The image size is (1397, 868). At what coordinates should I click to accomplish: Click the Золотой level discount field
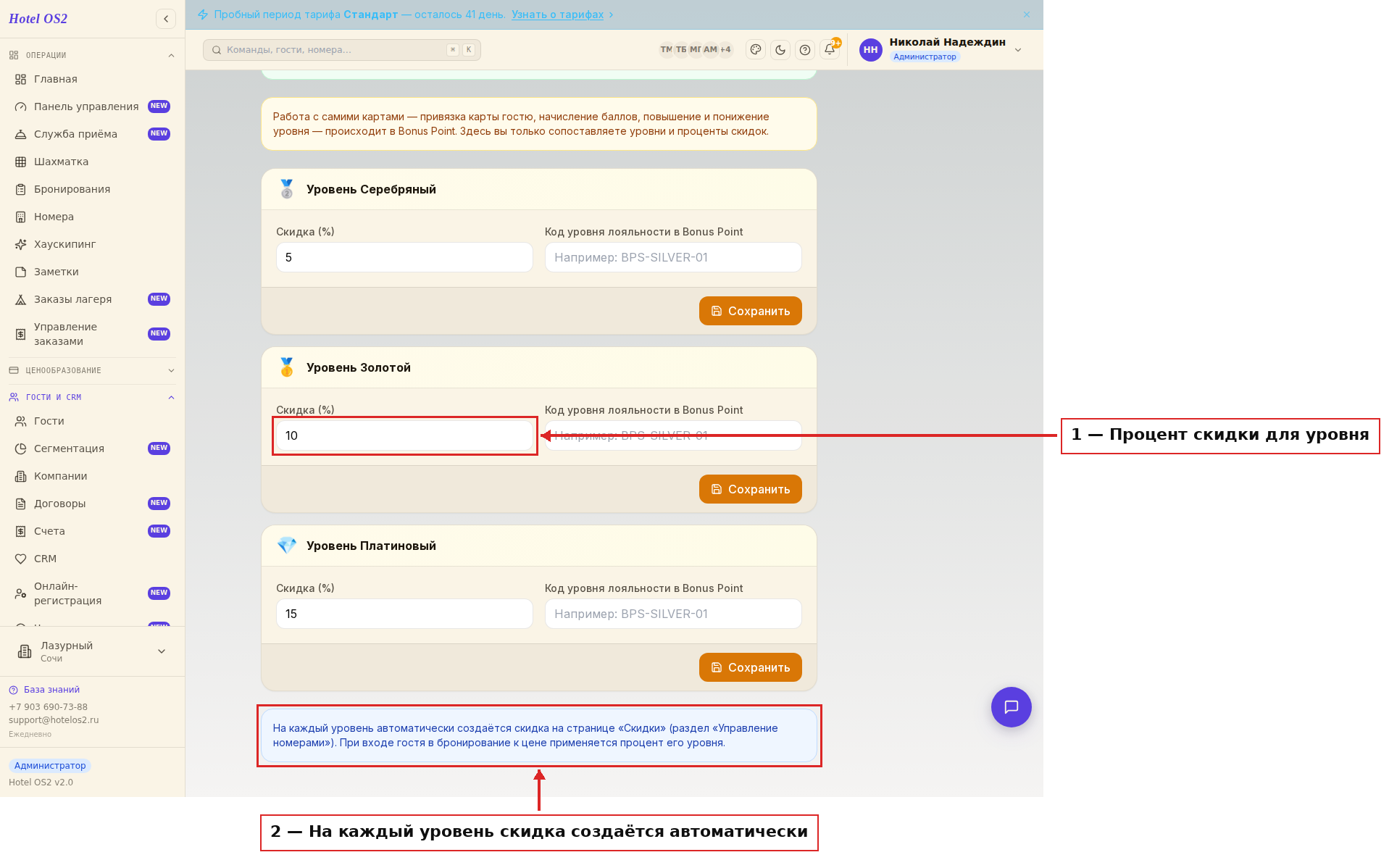coord(404,435)
